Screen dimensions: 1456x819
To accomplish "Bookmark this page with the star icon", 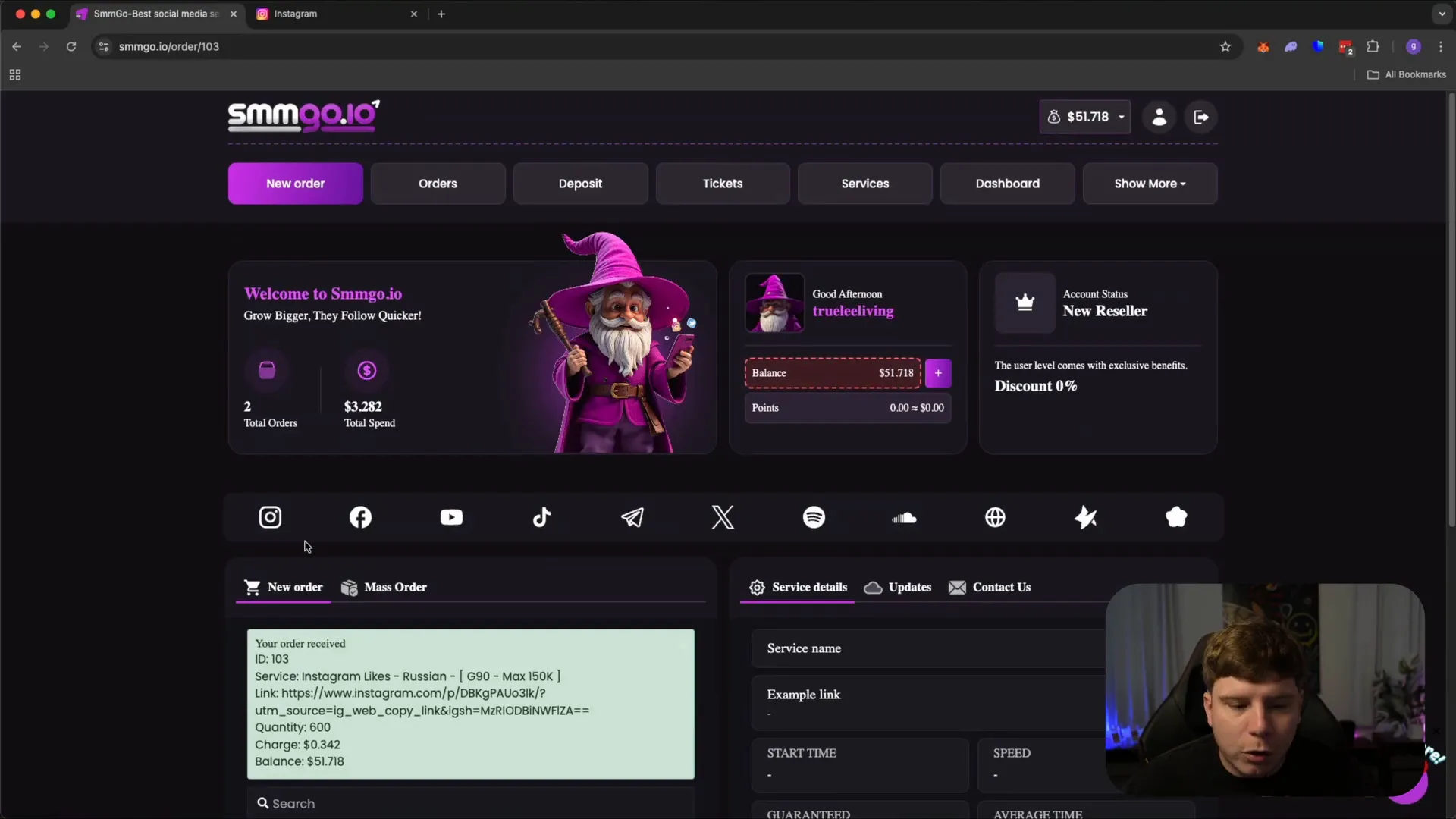I will point(1225,47).
